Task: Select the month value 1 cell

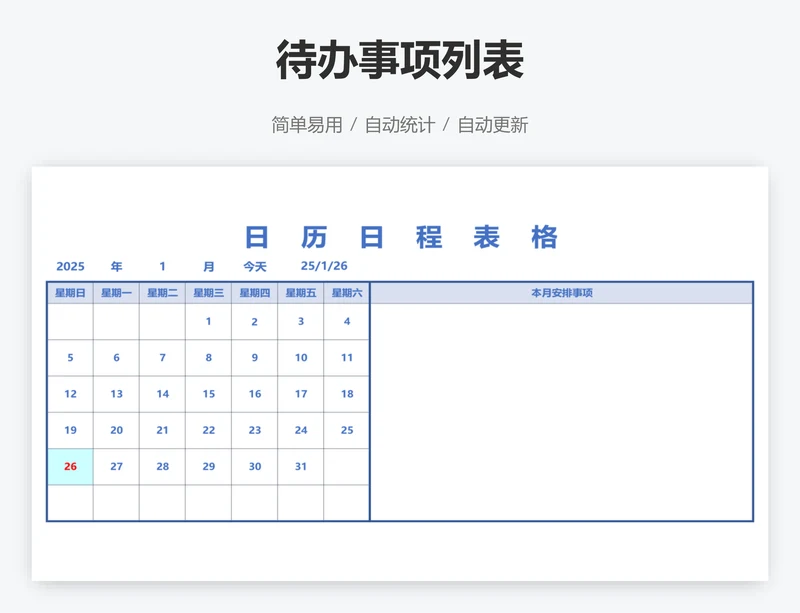Action: click(x=162, y=266)
